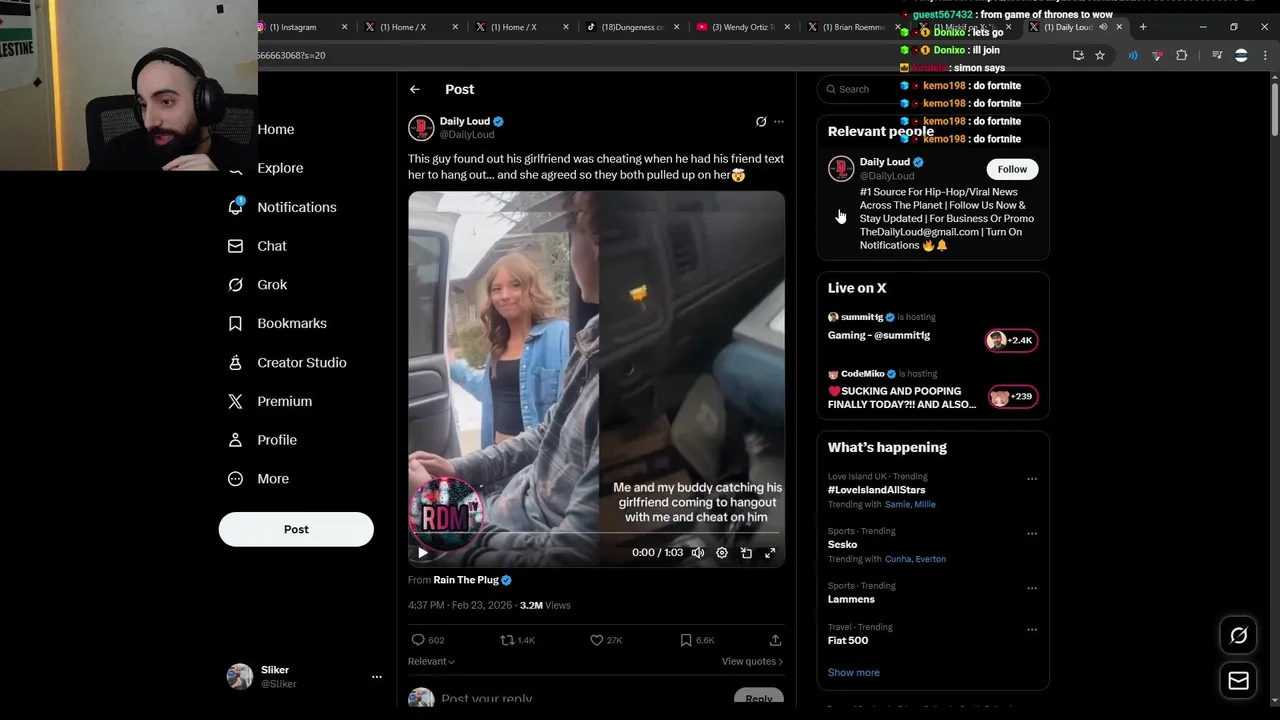Switch to the Dungeness TikTok tab

632,27
